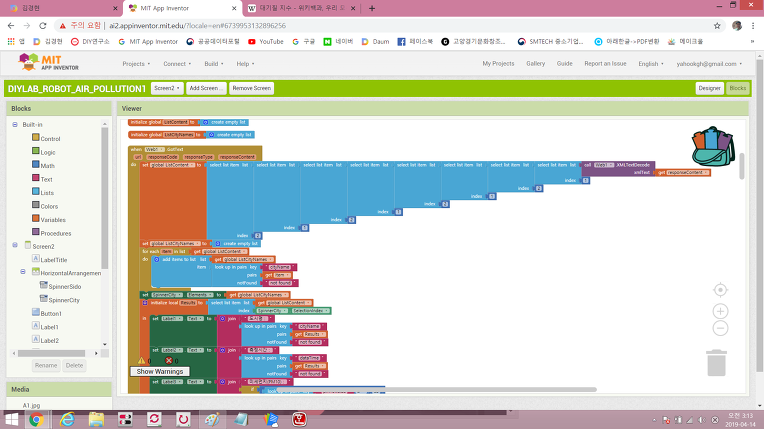Open the Connect dropdown menu
The image size is (764, 429).
[177, 64]
